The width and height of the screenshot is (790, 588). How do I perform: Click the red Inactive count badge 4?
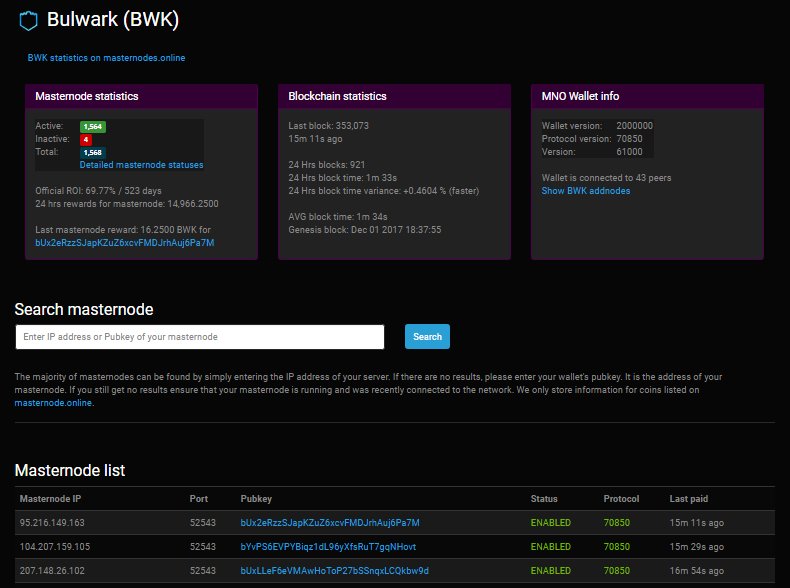(86, 140)
